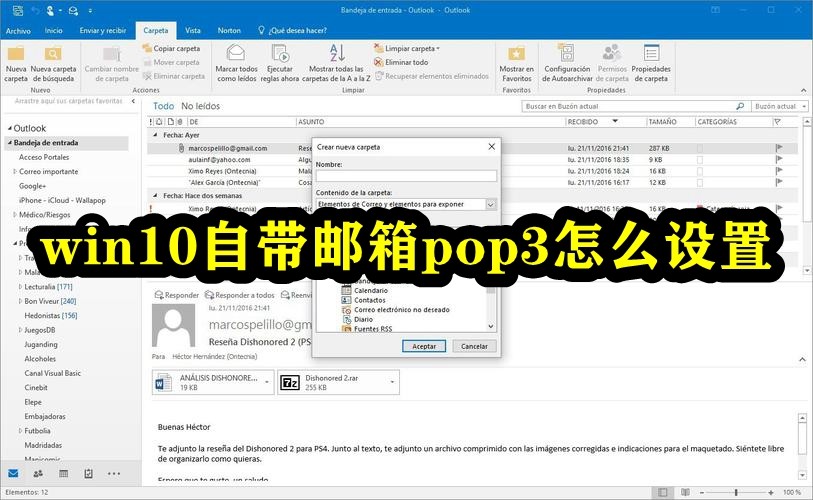Click Mostrar todas las carpetas A-Z
The image size is (813, 500).
click(x=336, y=64)
